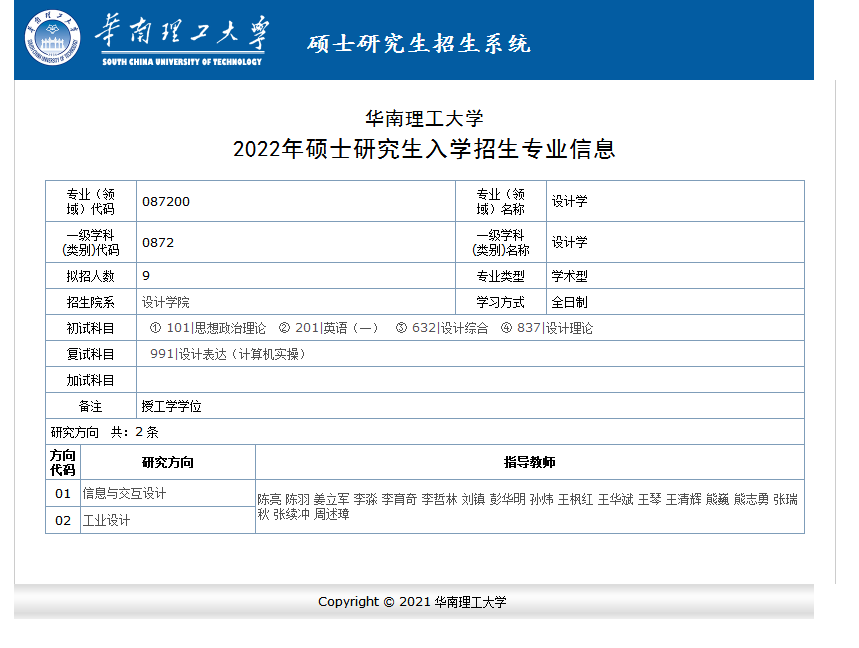Select the remark 授工学学位
859x648 pixels.
coord(171,406)
